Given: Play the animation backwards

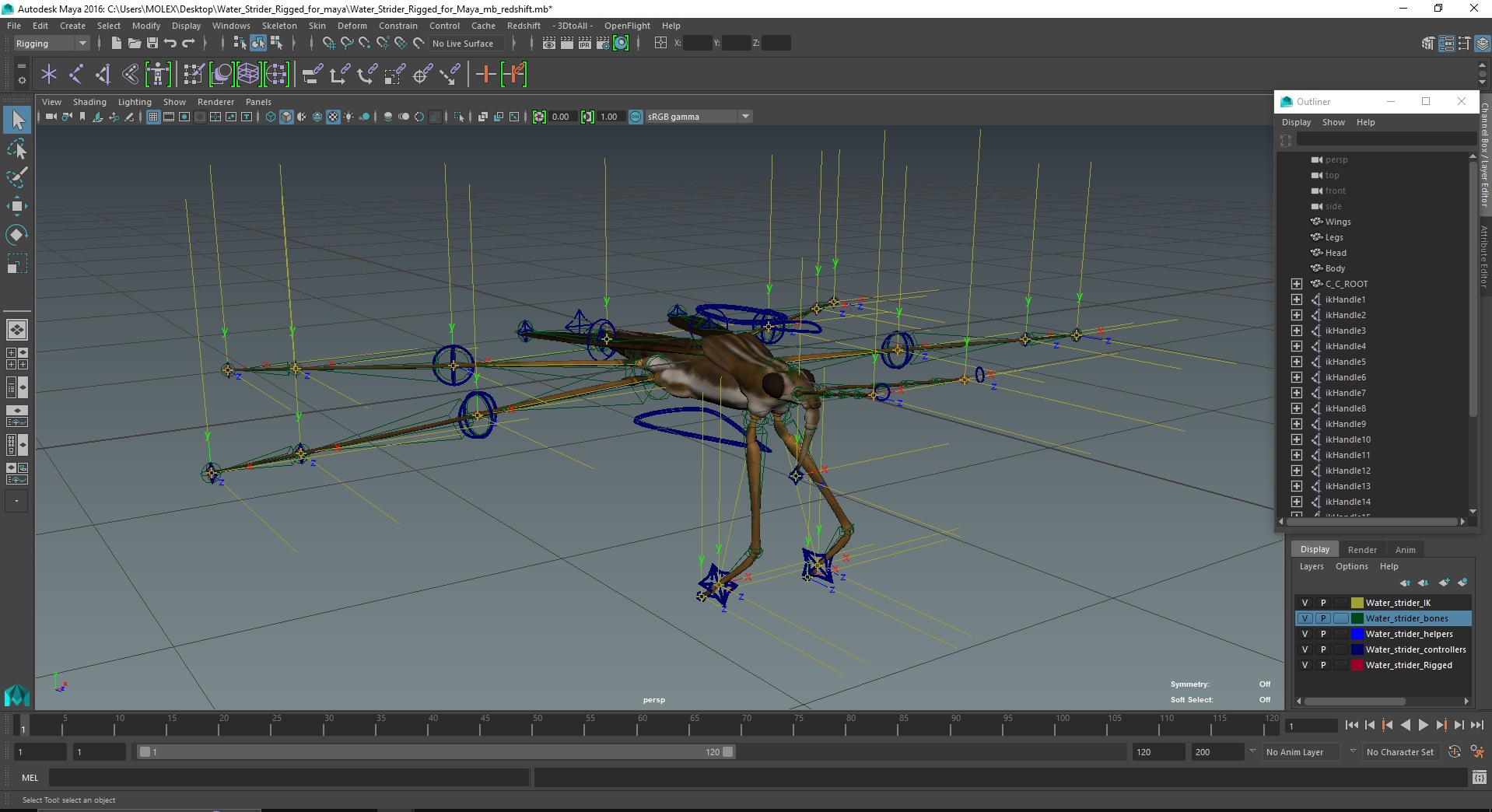Looking at the screenshot, I should [x=1405, y=725].
